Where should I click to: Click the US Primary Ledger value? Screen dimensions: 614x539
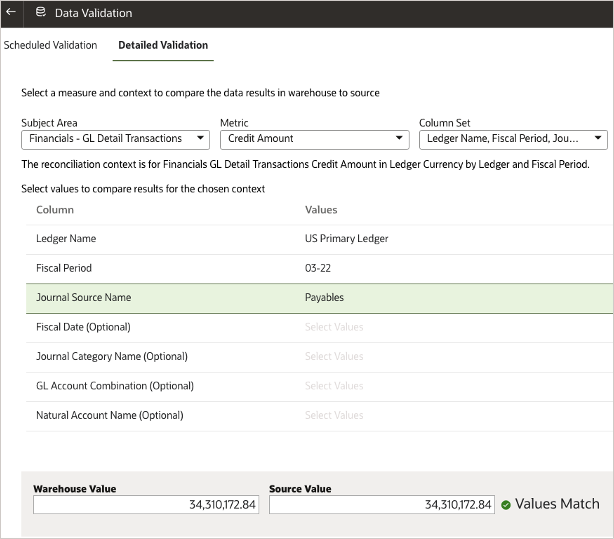pyautogui.click(x=346, y=239)
